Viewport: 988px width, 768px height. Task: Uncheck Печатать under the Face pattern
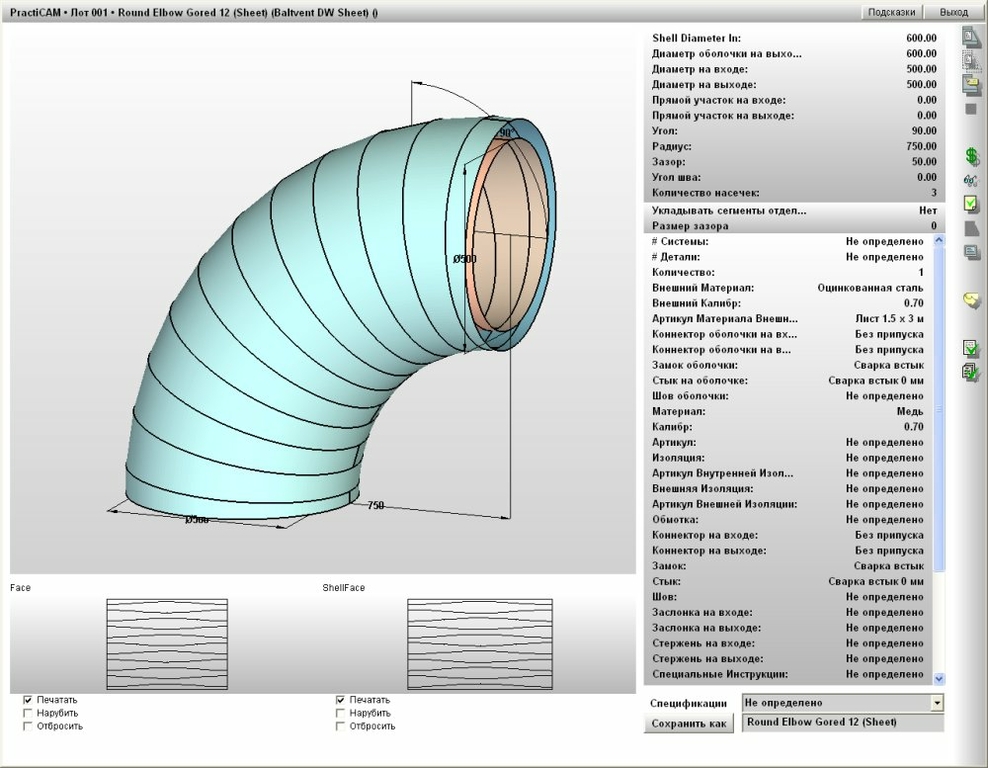pyautogui.click(x=28, y=700)
